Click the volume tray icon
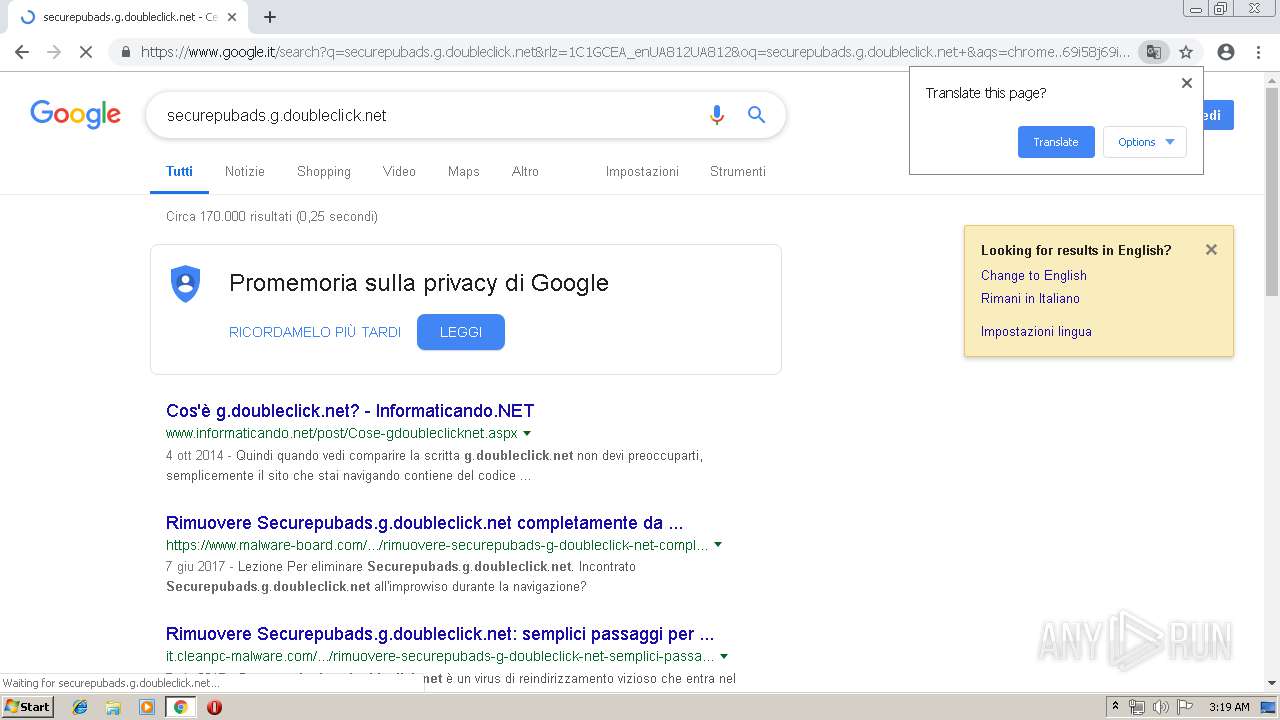The image size is (1280, 720). click(x=1160, y=707)
